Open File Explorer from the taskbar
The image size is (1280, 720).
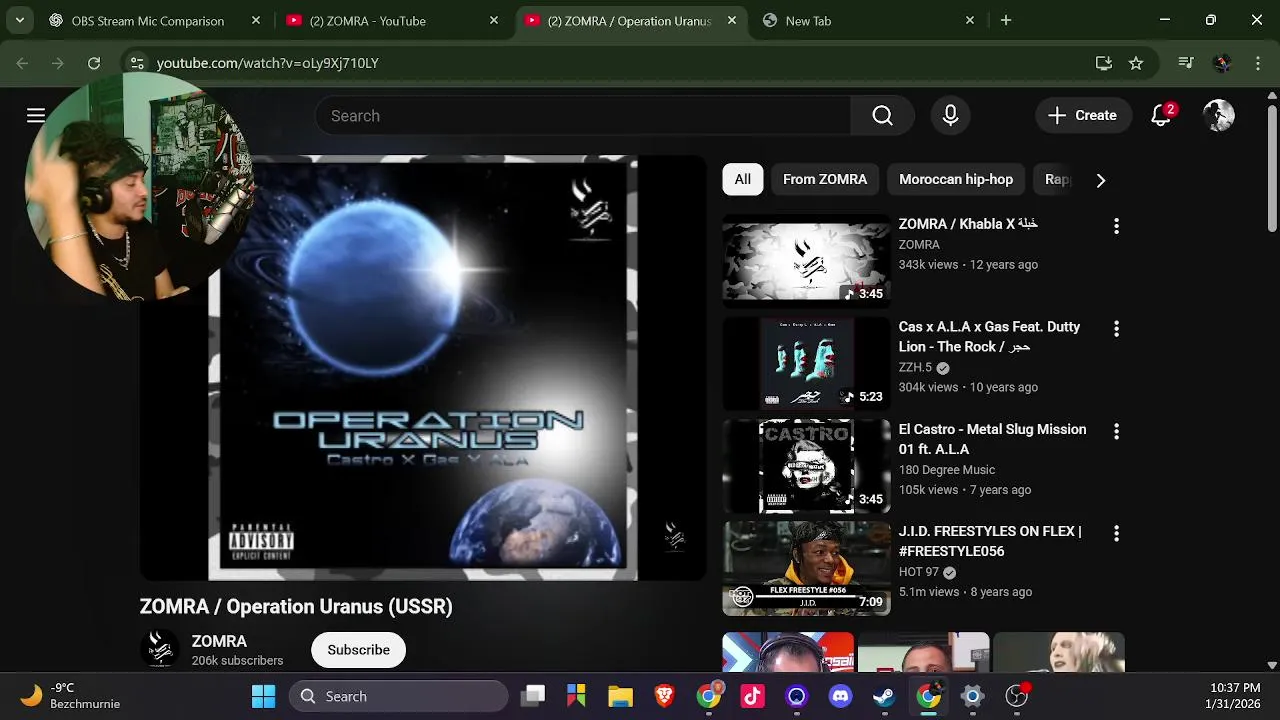pos(620,696)
